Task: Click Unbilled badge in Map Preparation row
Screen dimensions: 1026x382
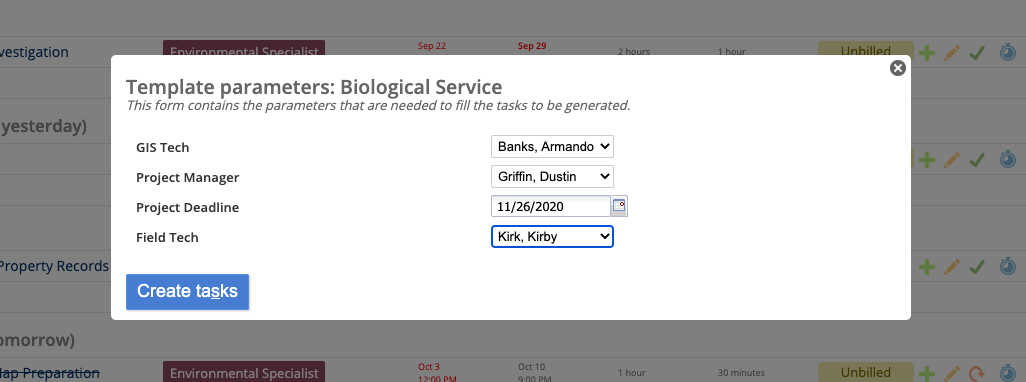Action: click(866, 372)
